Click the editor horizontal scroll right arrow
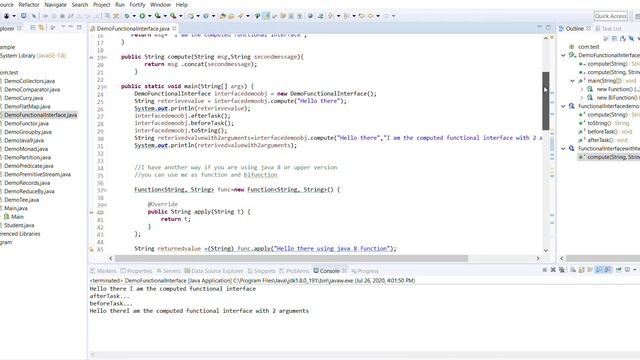640x360 pixels. coord(538,258)
